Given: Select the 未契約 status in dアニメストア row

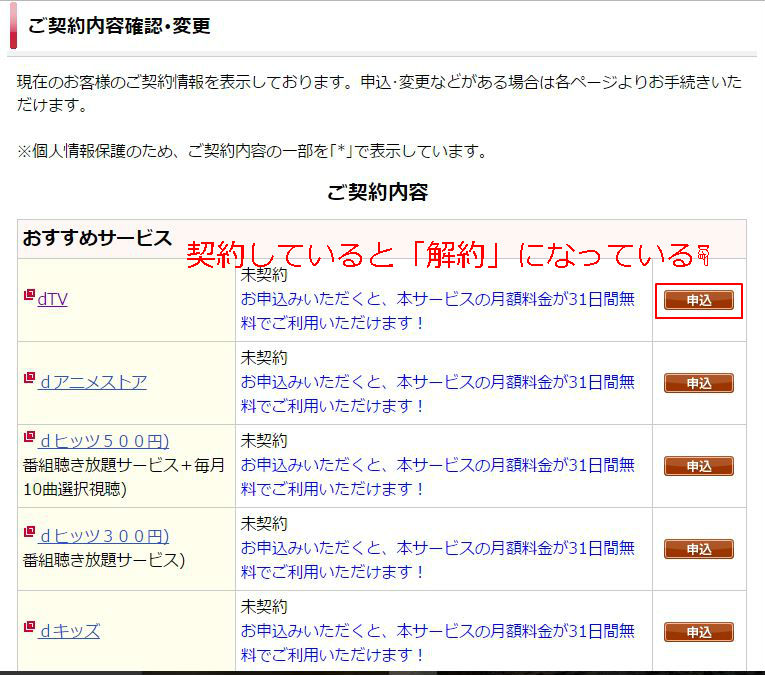Looking at the screenshot, I should click(264, 358).
